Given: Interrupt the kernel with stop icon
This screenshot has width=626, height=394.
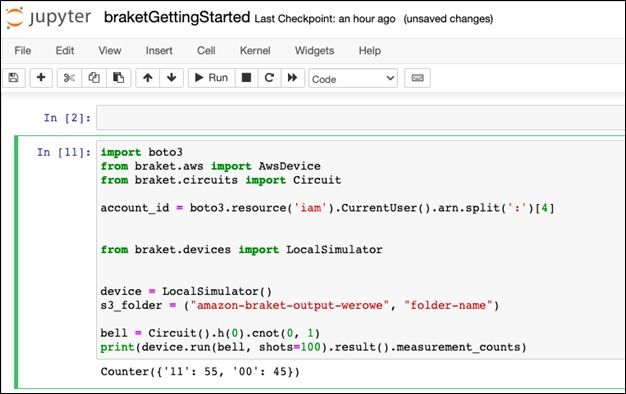Looking at the screenshot, I should point(246,78).
